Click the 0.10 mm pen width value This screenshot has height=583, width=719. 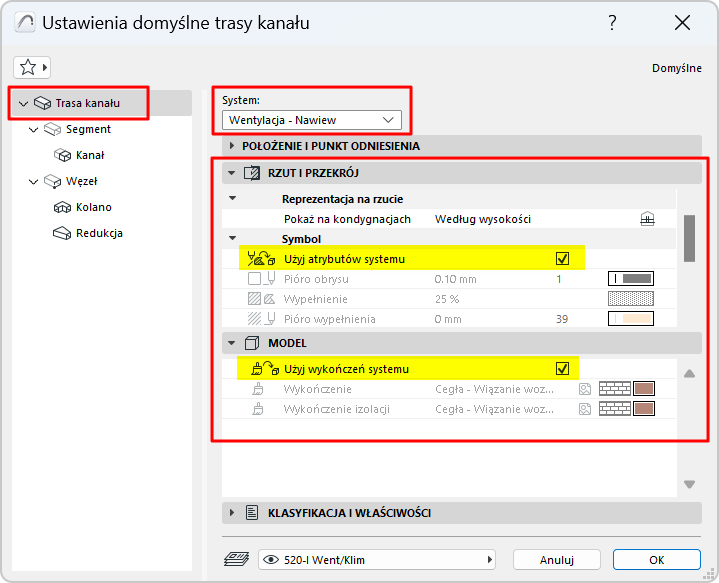pyautogui.click(x=455, y=279)
